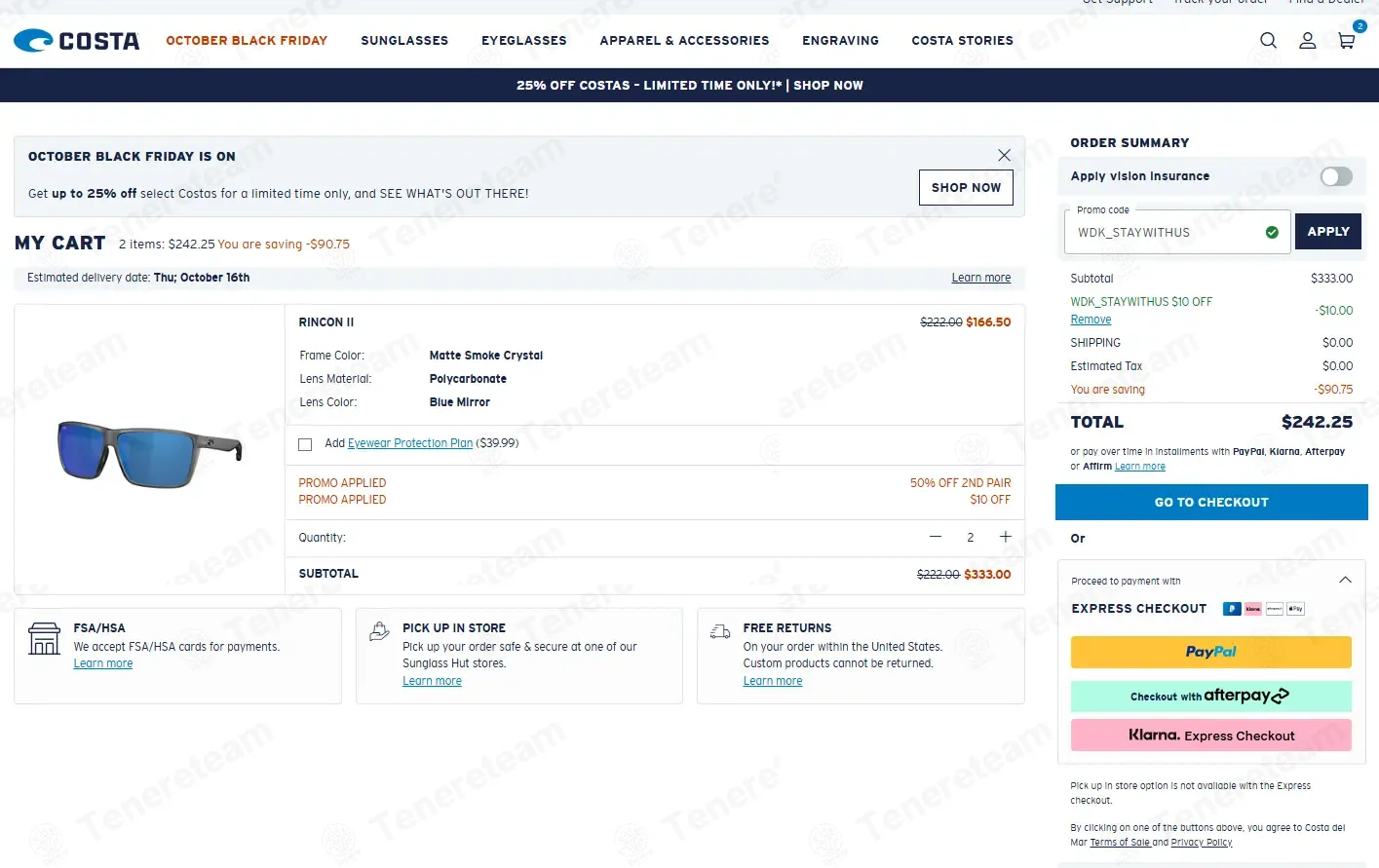Open Apparel & Accessories menu
The width and height of the screenshot is (1379, 868).
coord(684,41)
